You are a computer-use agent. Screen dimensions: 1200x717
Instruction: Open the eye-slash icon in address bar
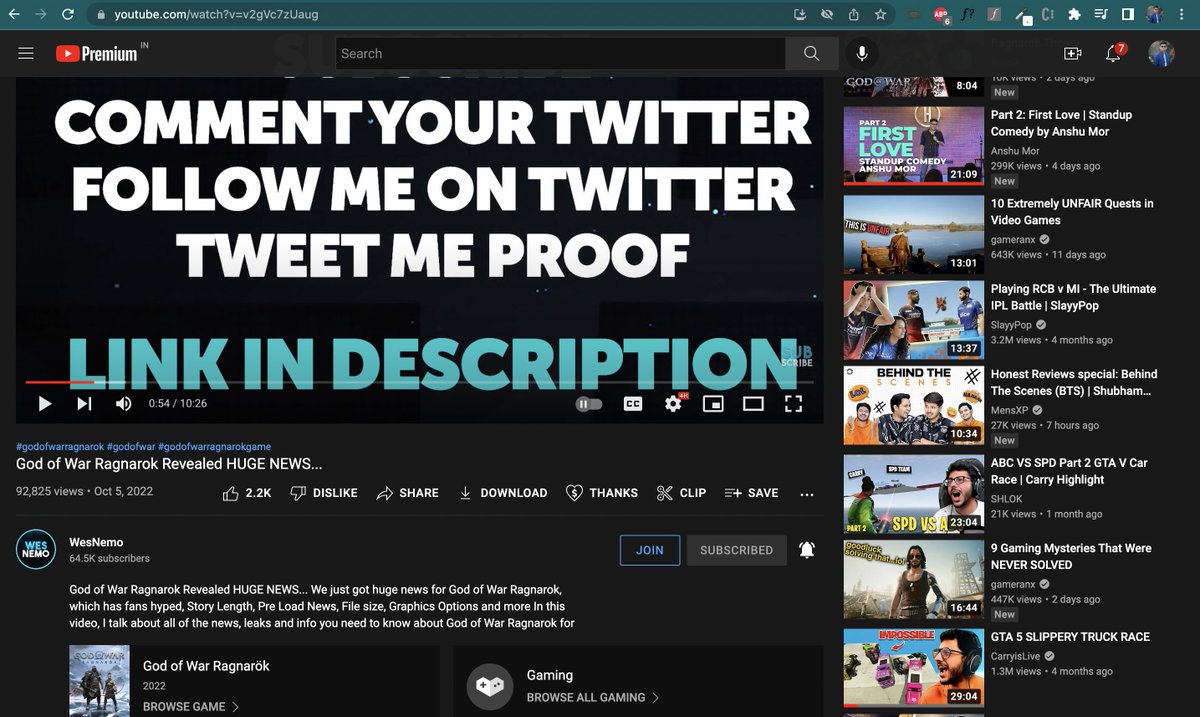[827, 15]
